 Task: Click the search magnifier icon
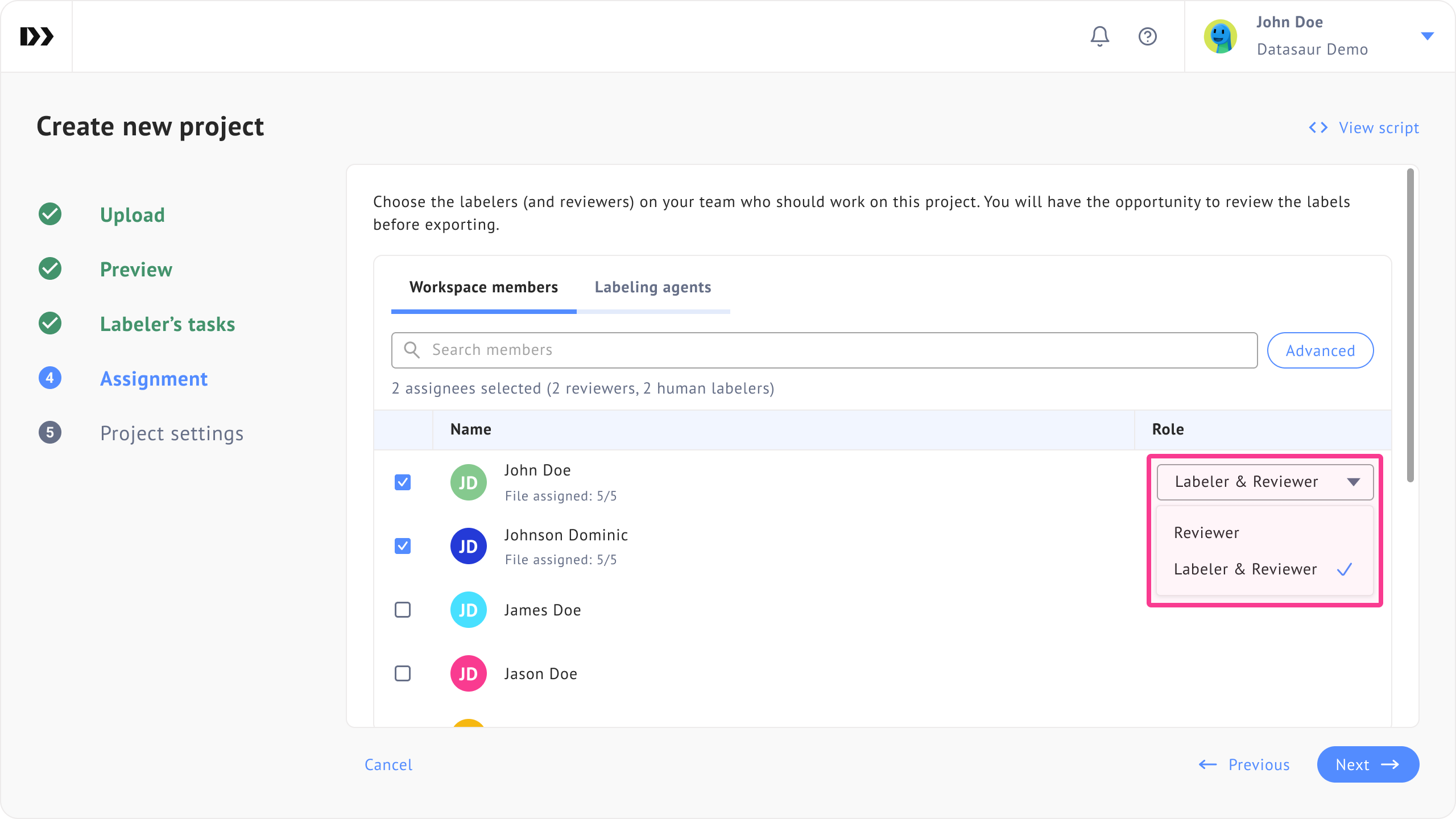pyautogui.click(x=412, y=350)
